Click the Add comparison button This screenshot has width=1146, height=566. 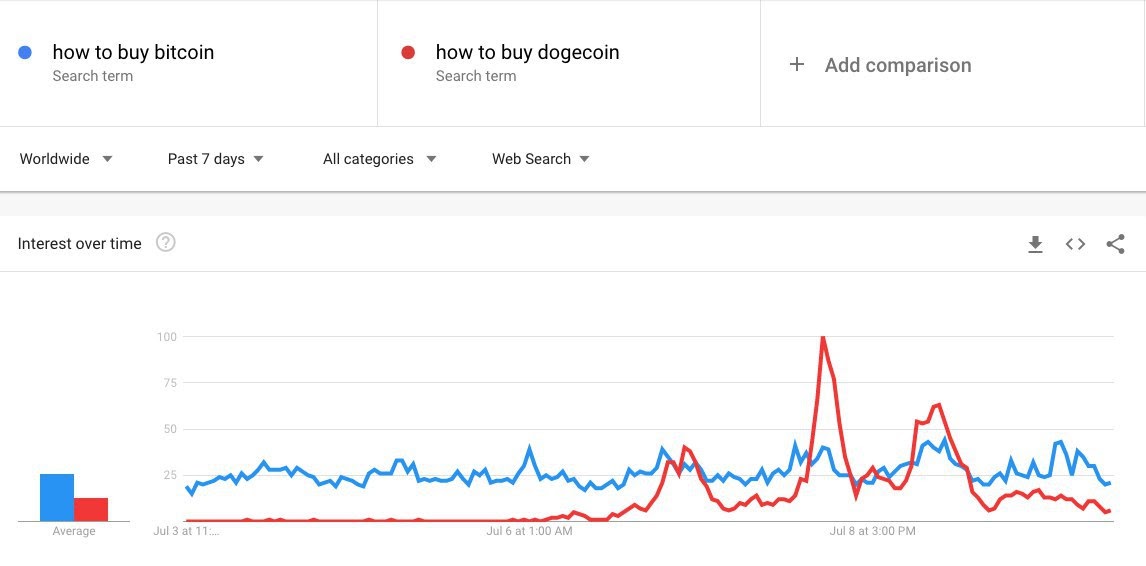(x=897, y=65)
